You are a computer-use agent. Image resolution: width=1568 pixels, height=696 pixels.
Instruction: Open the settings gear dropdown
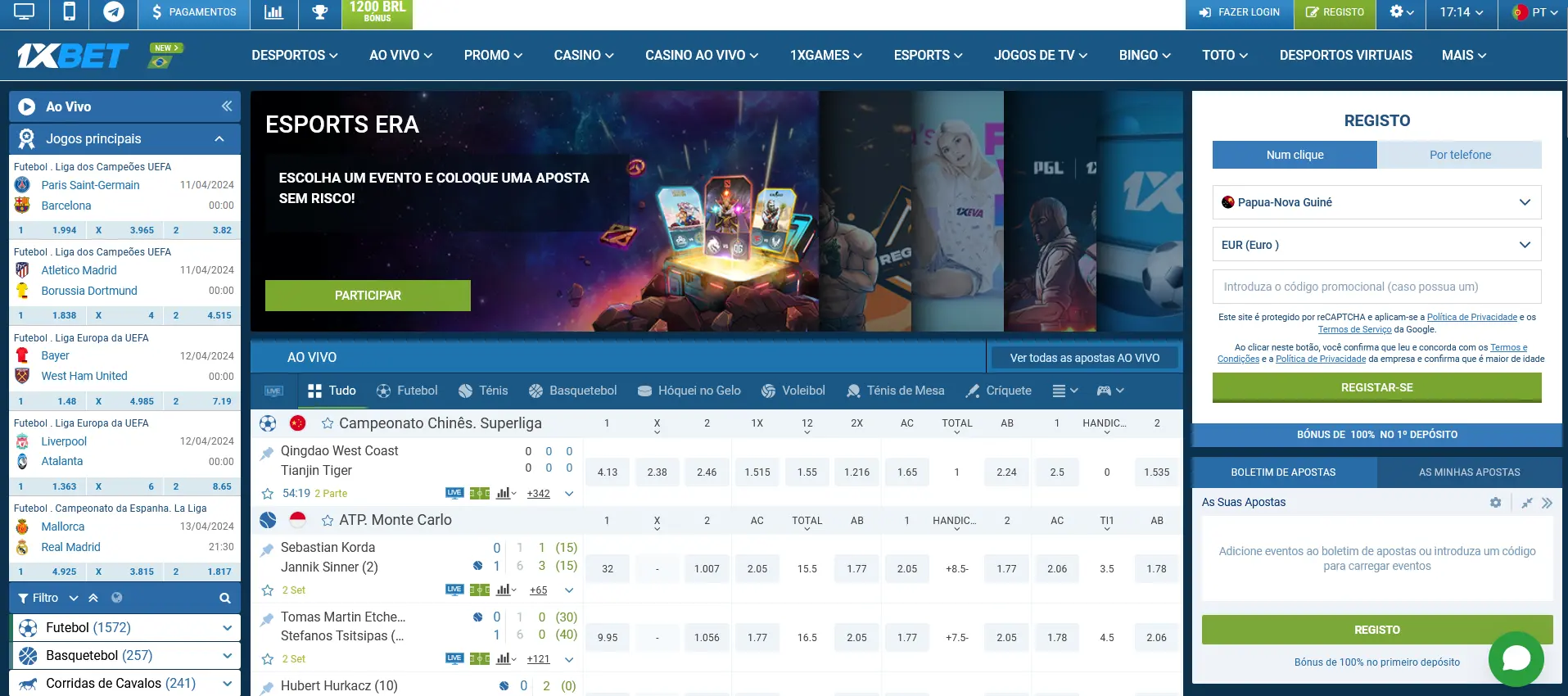tap(1401, 12)
